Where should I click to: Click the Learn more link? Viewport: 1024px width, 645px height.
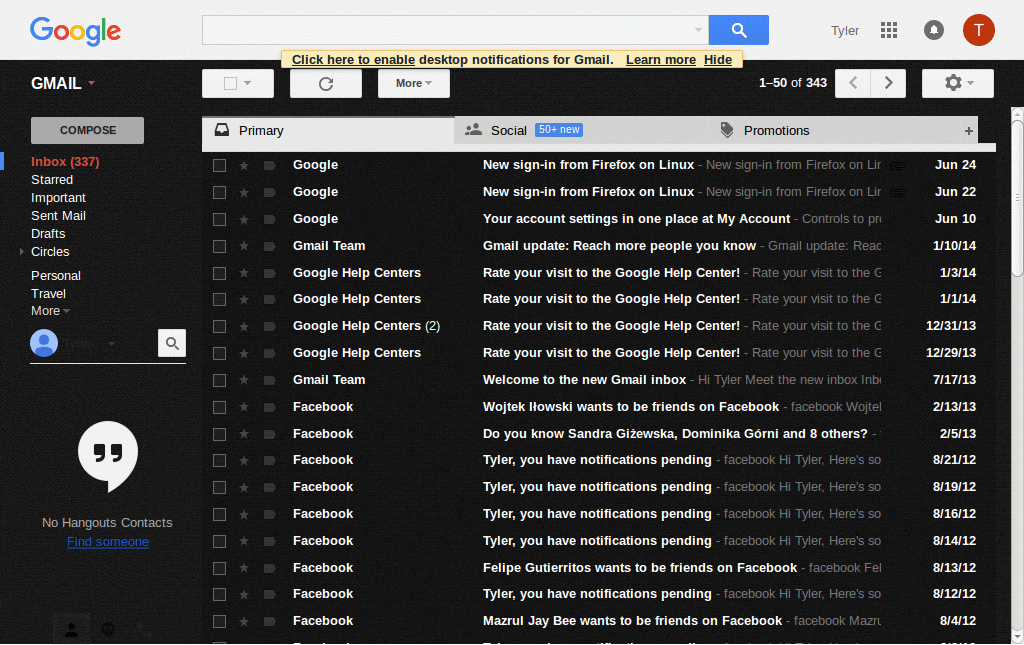pos(661,60)
